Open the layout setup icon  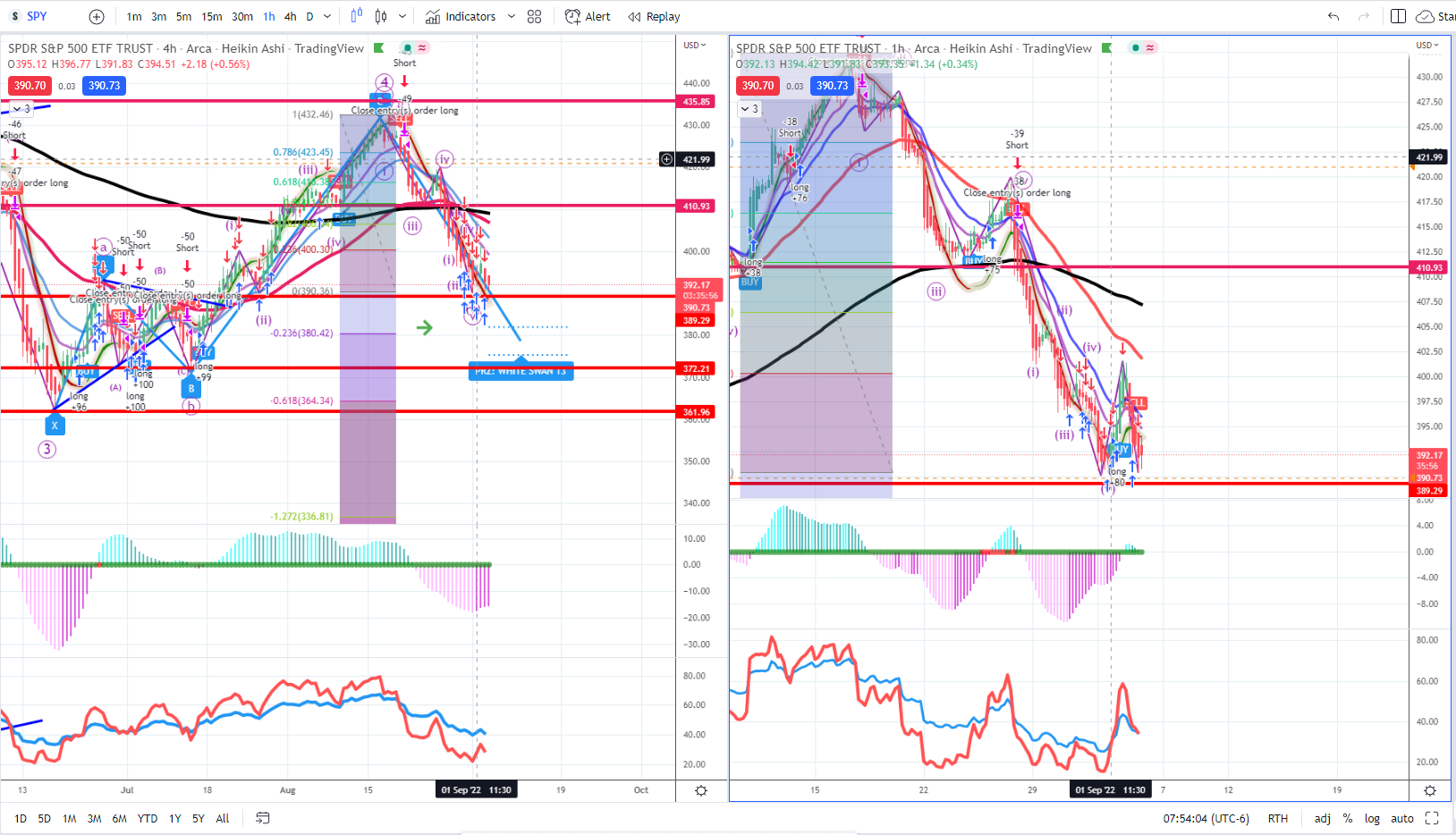(x=1399, y=16)
